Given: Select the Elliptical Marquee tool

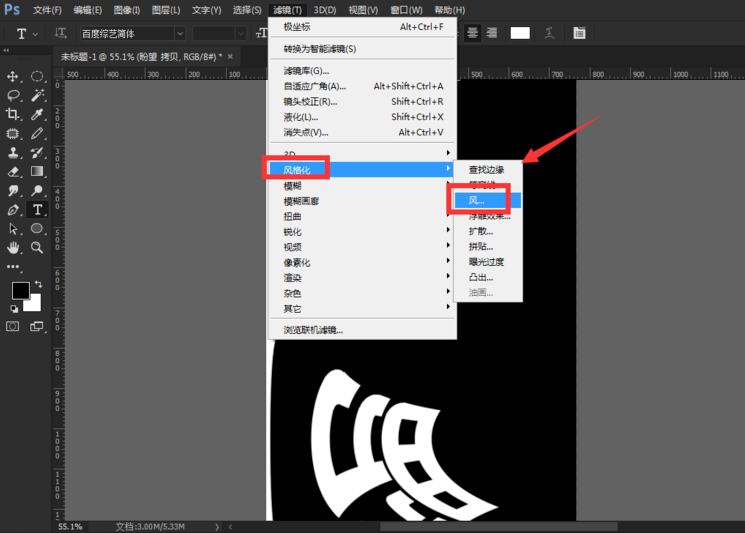Looking at the screenshot, I should tap(37, 76).
